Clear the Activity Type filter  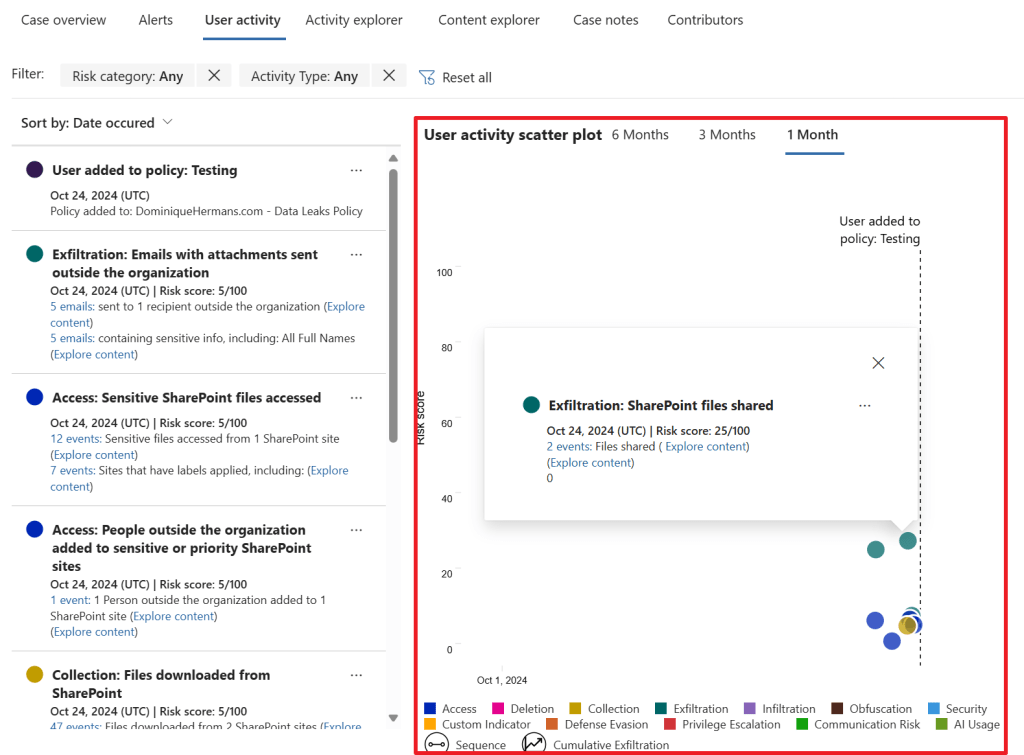coord(389,76)
